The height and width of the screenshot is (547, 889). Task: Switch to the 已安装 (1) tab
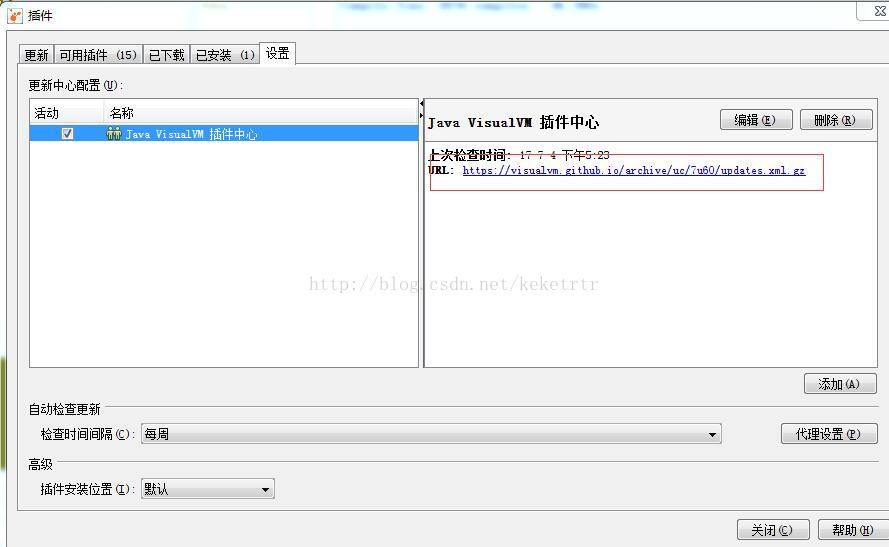[x=225, y=55]
